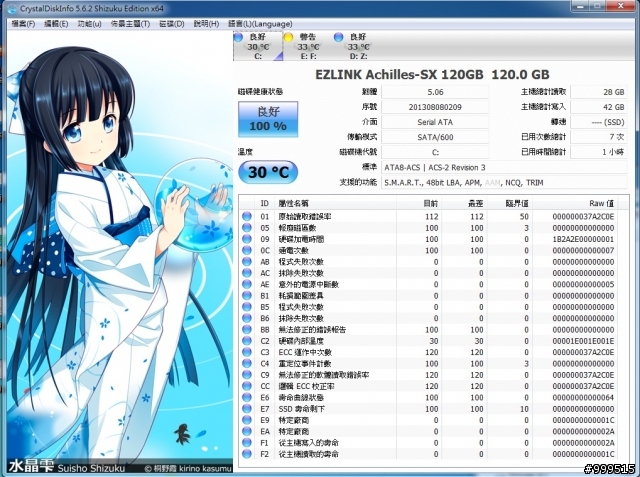The width and height of the screenshot is (640, 477).
Task: Click status icon of attribute row E7
Action: click(x=247, y=409)
